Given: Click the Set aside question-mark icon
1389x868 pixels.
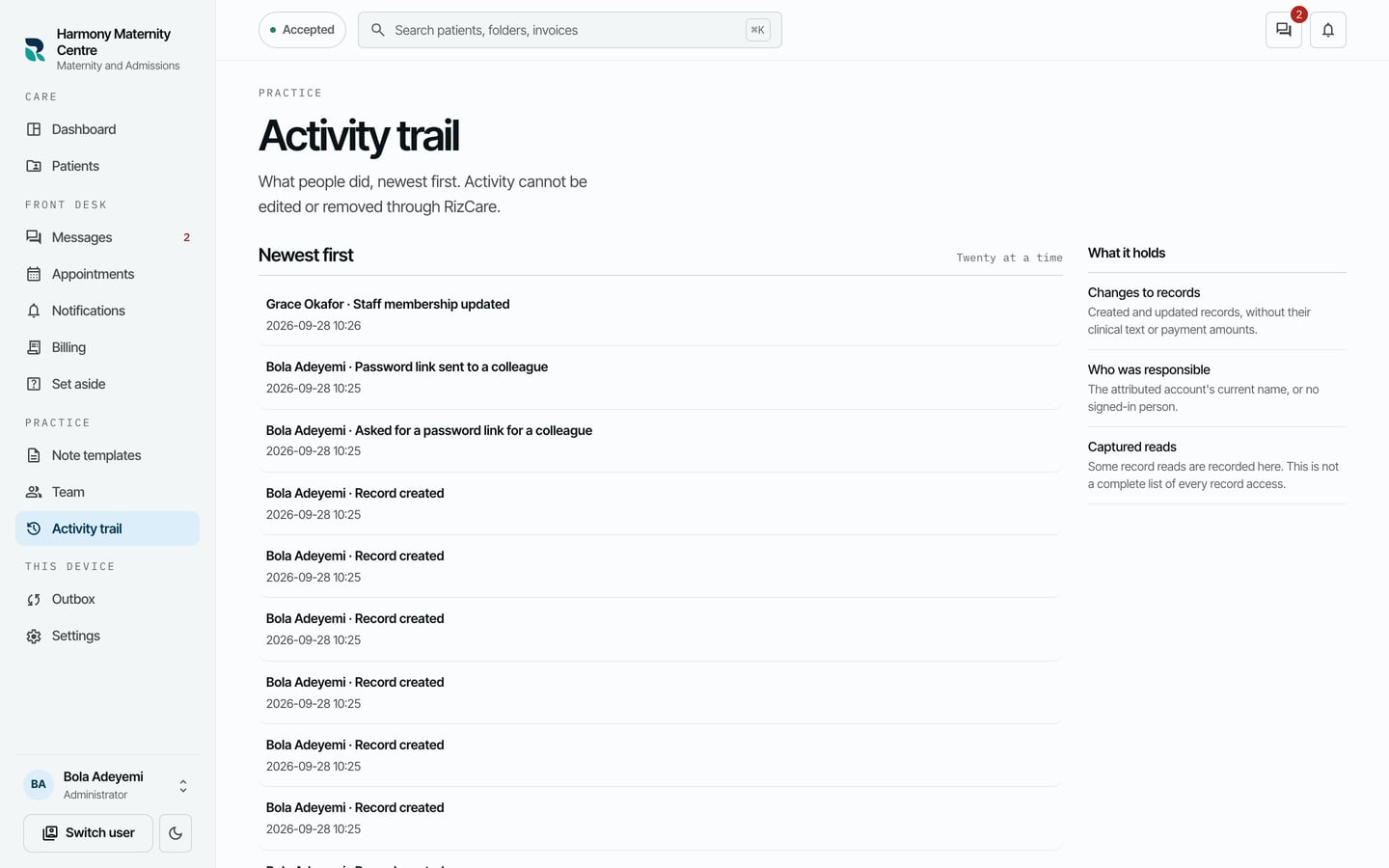Looking at the screenshot, I should click(34, 384).
